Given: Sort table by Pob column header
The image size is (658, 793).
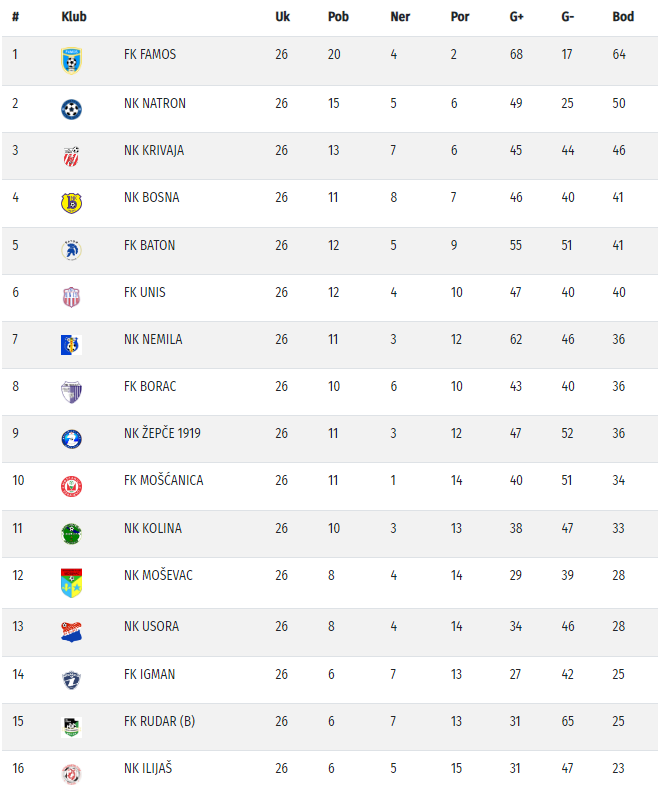Looking at the screenshot, I should [338, 16].
